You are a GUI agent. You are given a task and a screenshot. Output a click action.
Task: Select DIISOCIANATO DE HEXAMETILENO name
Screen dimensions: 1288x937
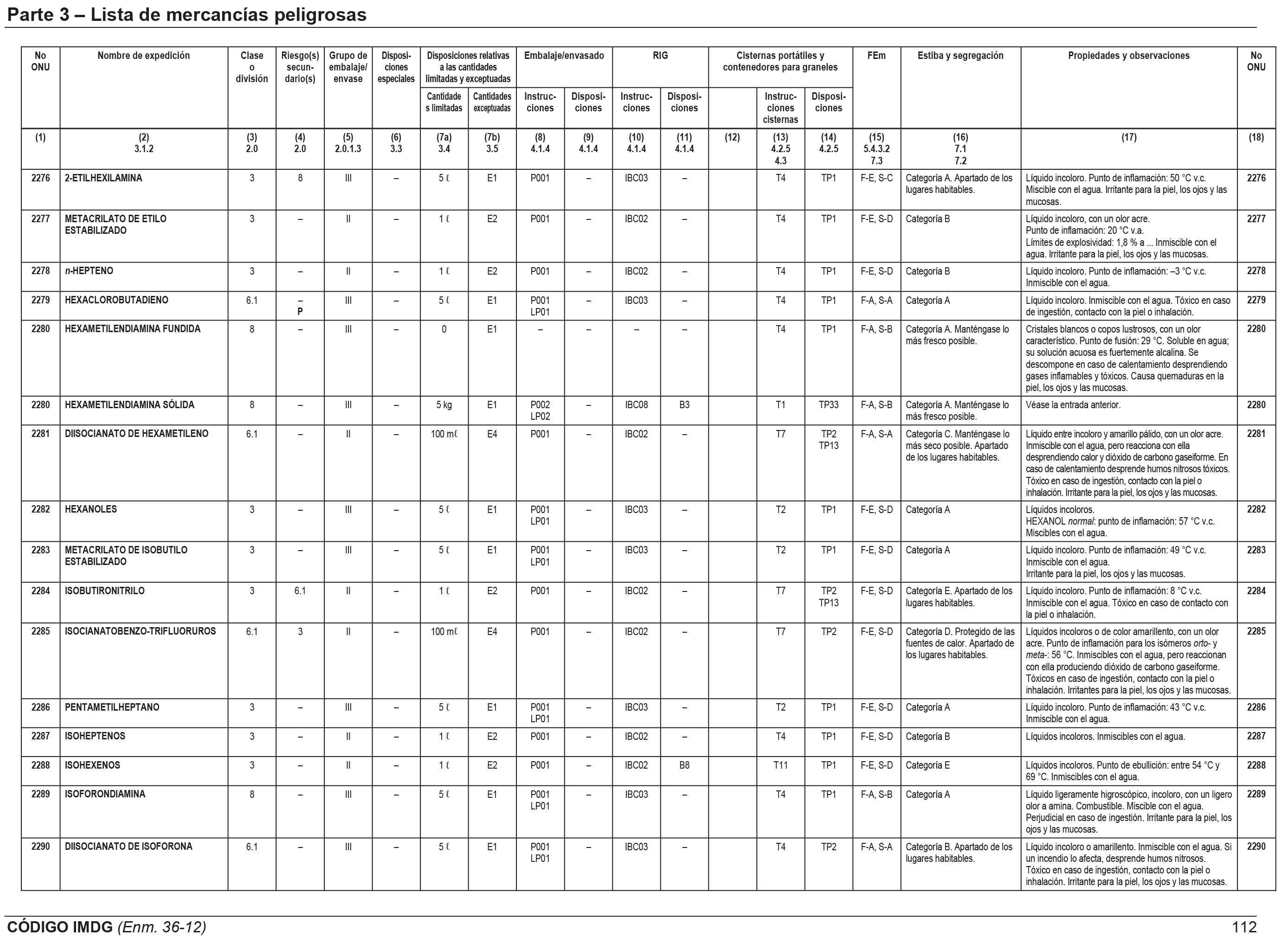pyautogui.click(x=136, y=434)
